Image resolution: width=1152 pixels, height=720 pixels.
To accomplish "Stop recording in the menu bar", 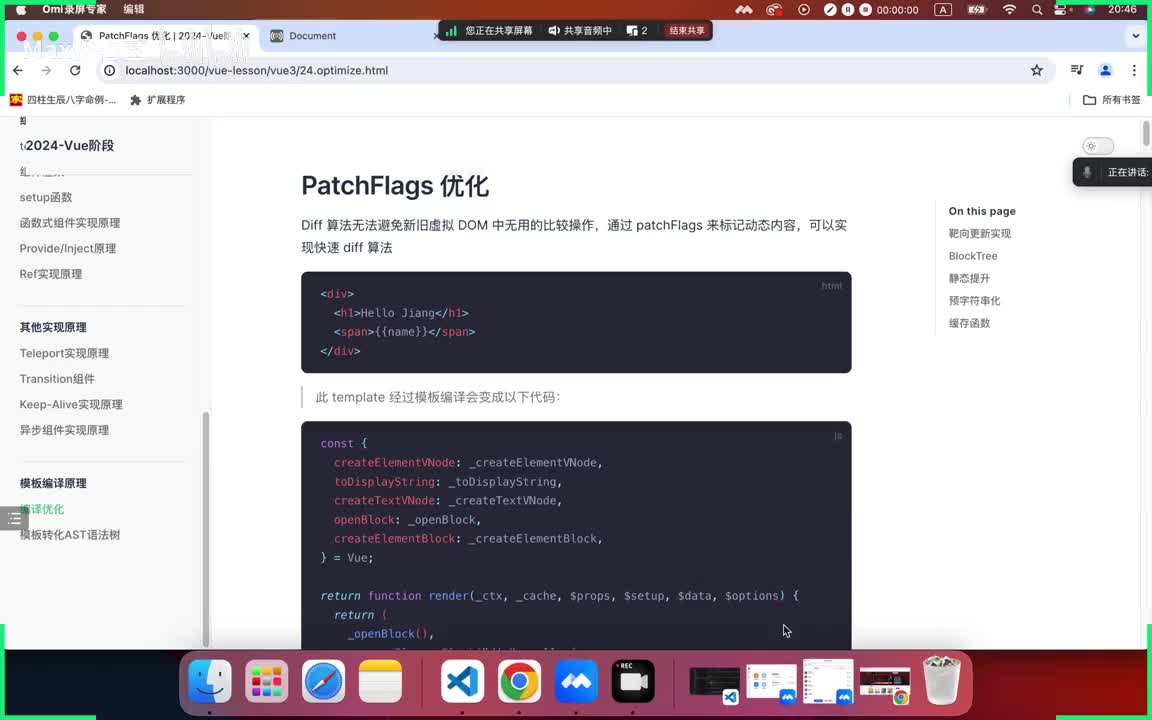I will point(865,10).
